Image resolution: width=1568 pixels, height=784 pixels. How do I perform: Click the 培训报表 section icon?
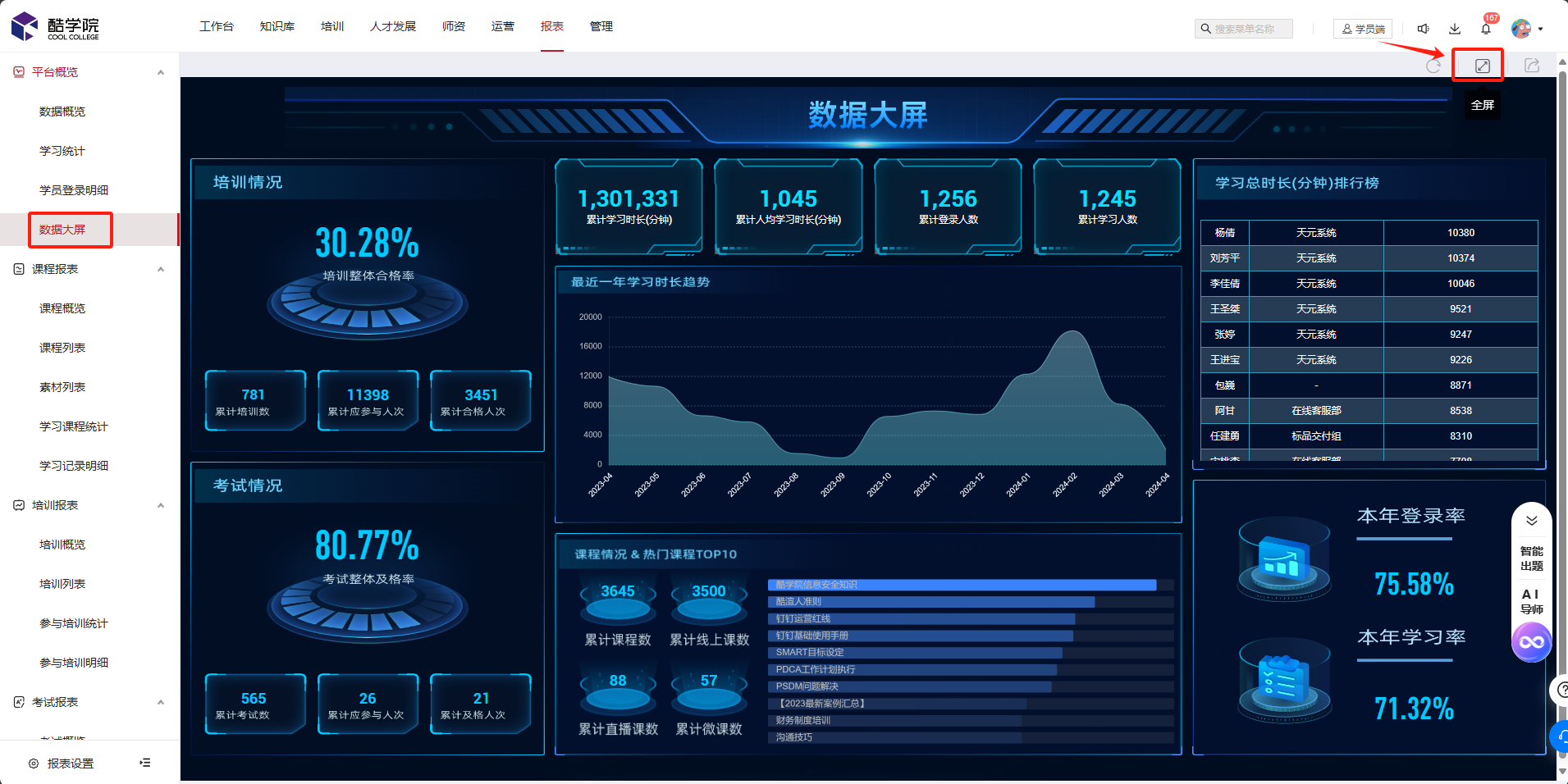point(19,505)
